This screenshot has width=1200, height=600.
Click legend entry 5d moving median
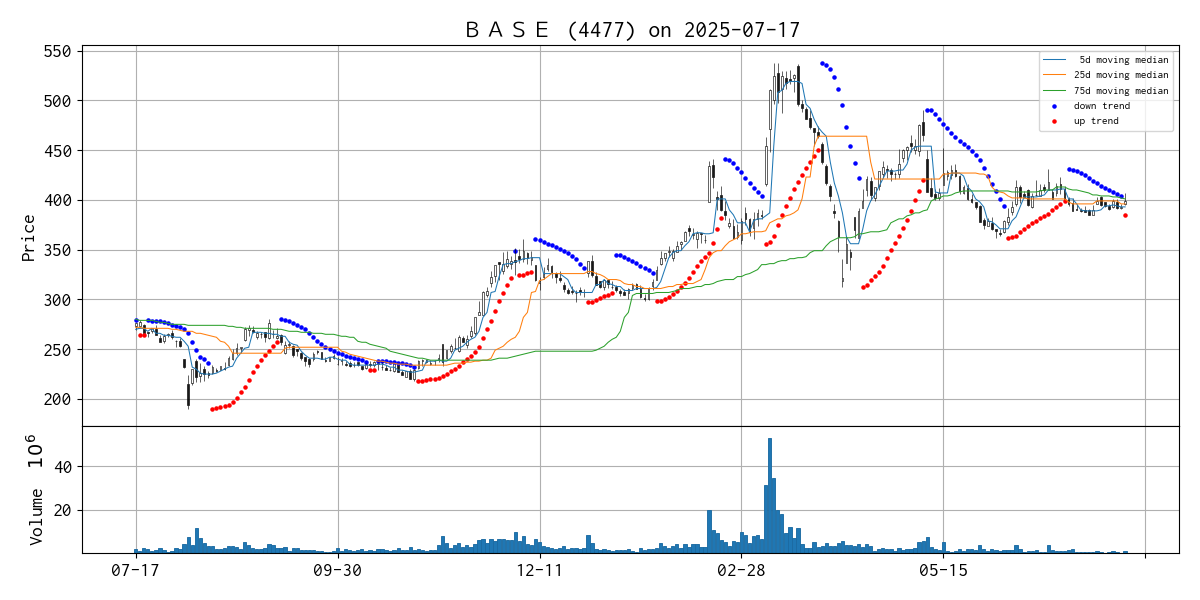click(1123, 60)
